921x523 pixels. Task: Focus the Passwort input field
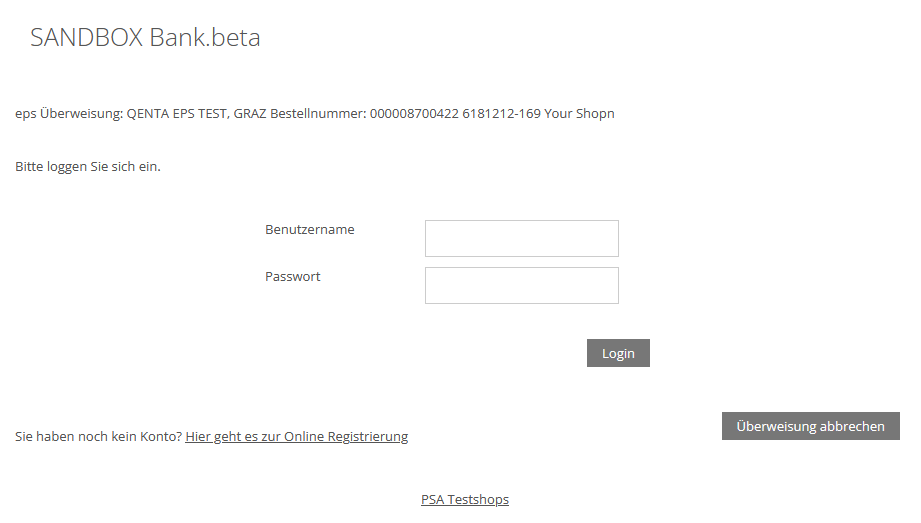522,286
